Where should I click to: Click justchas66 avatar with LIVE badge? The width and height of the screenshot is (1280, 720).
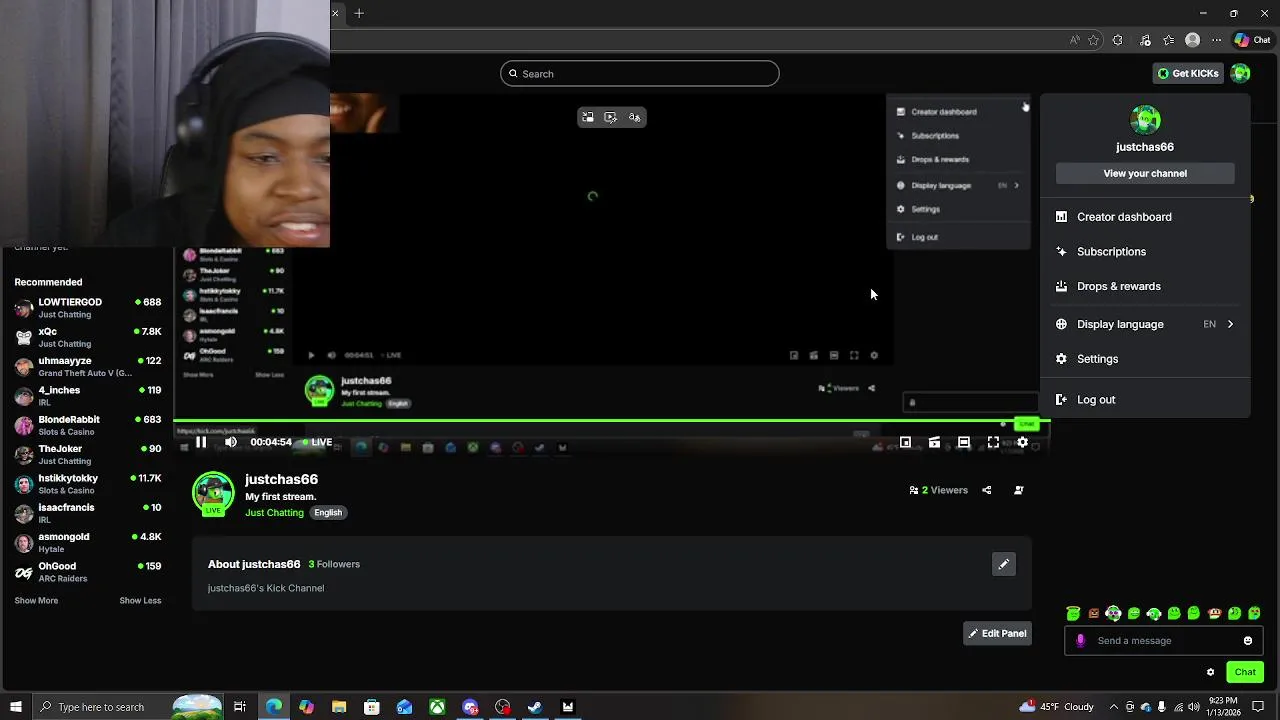pyautogui.click(x=213, y=494)
